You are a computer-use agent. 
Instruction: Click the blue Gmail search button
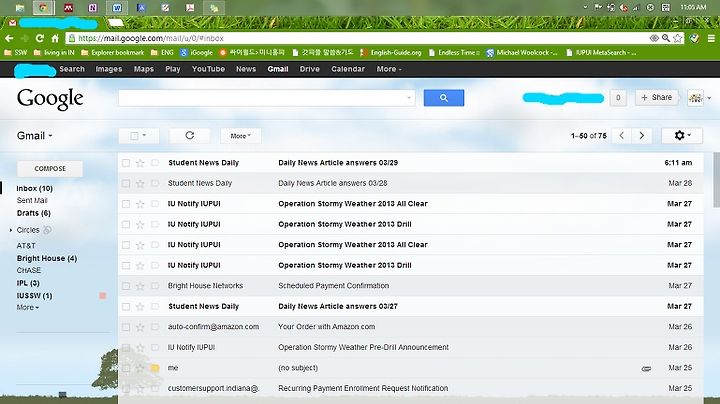pos(444,98)
